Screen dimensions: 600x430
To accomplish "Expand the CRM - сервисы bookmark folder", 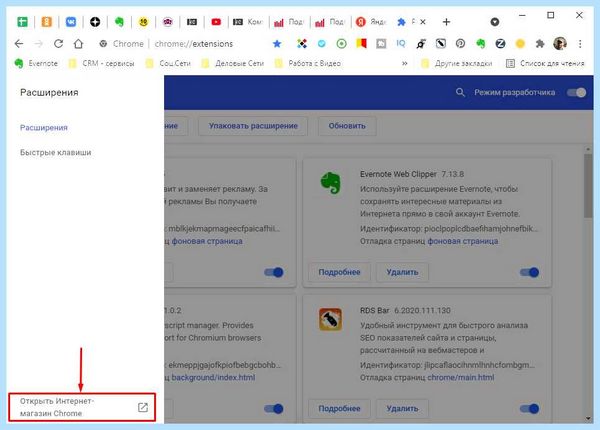I will coord(101,64).
